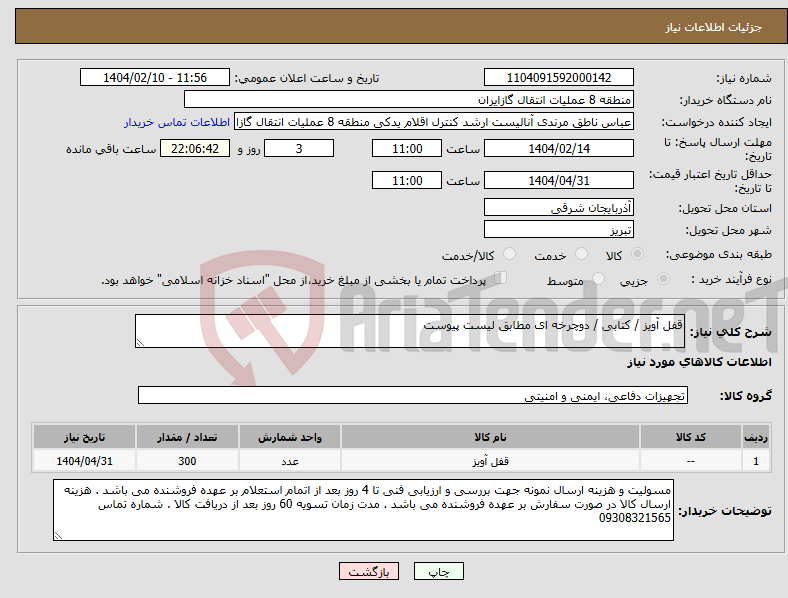
Task: Click the resize grip of description box
Action: pyautogui.click(x=140, y=343)
